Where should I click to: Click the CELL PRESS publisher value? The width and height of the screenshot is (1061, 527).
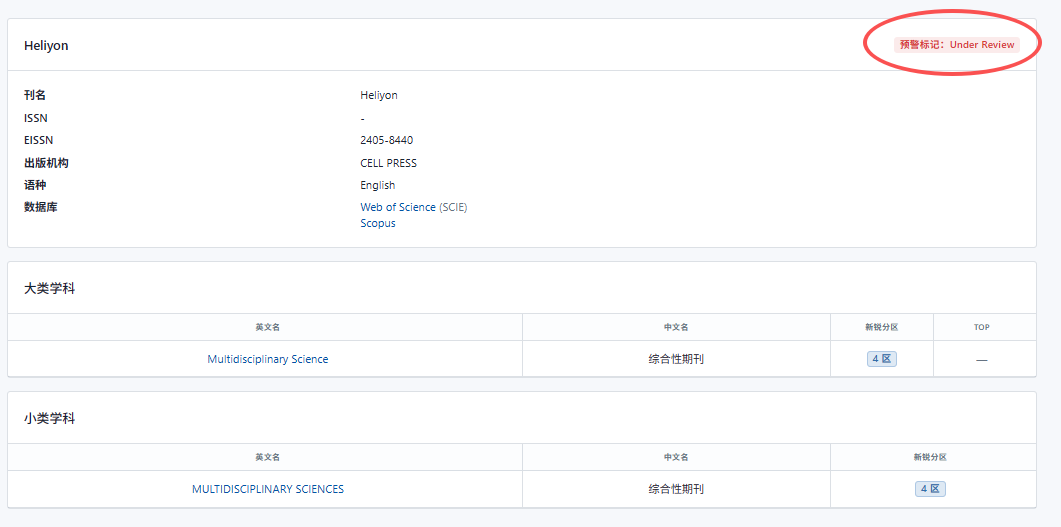(x=388, y=163)
